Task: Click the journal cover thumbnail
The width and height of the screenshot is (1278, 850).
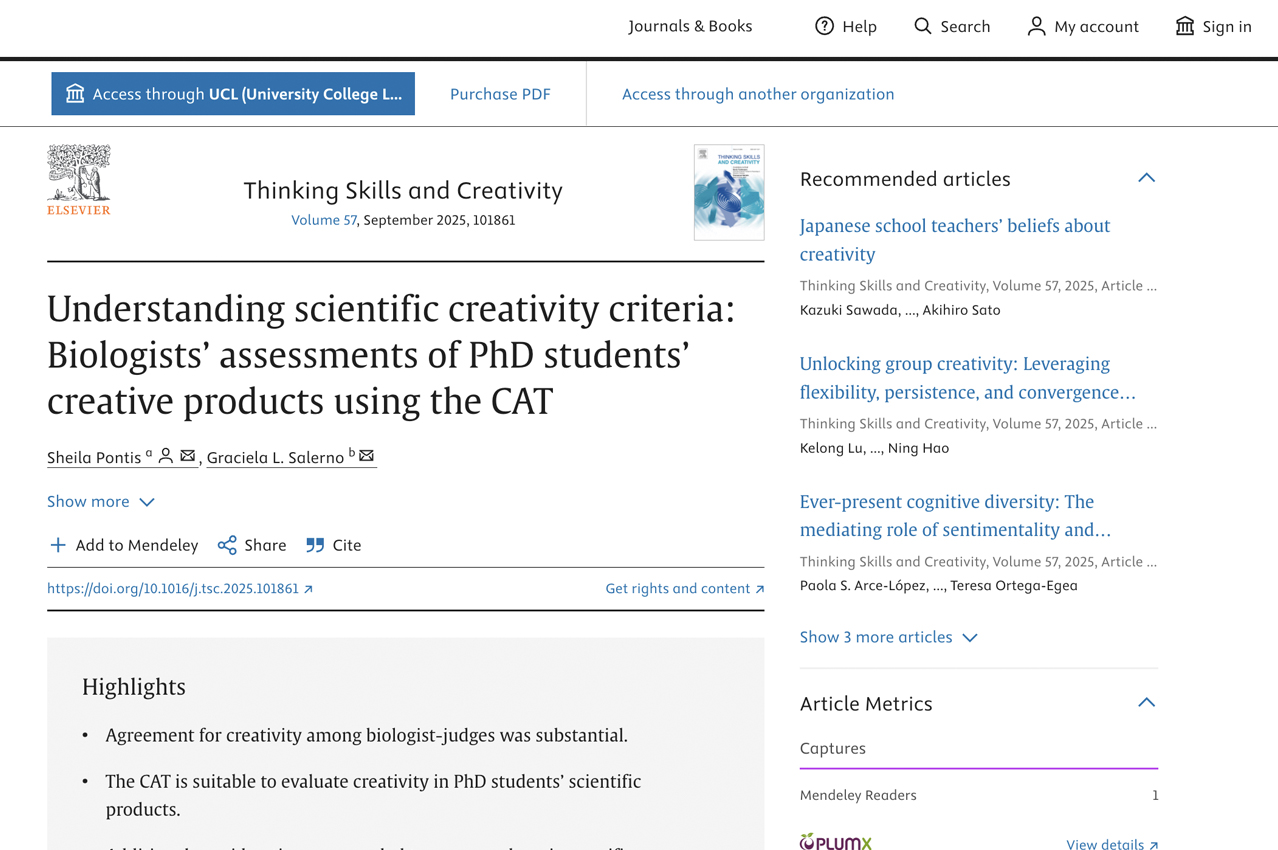Action: [729, 192]
